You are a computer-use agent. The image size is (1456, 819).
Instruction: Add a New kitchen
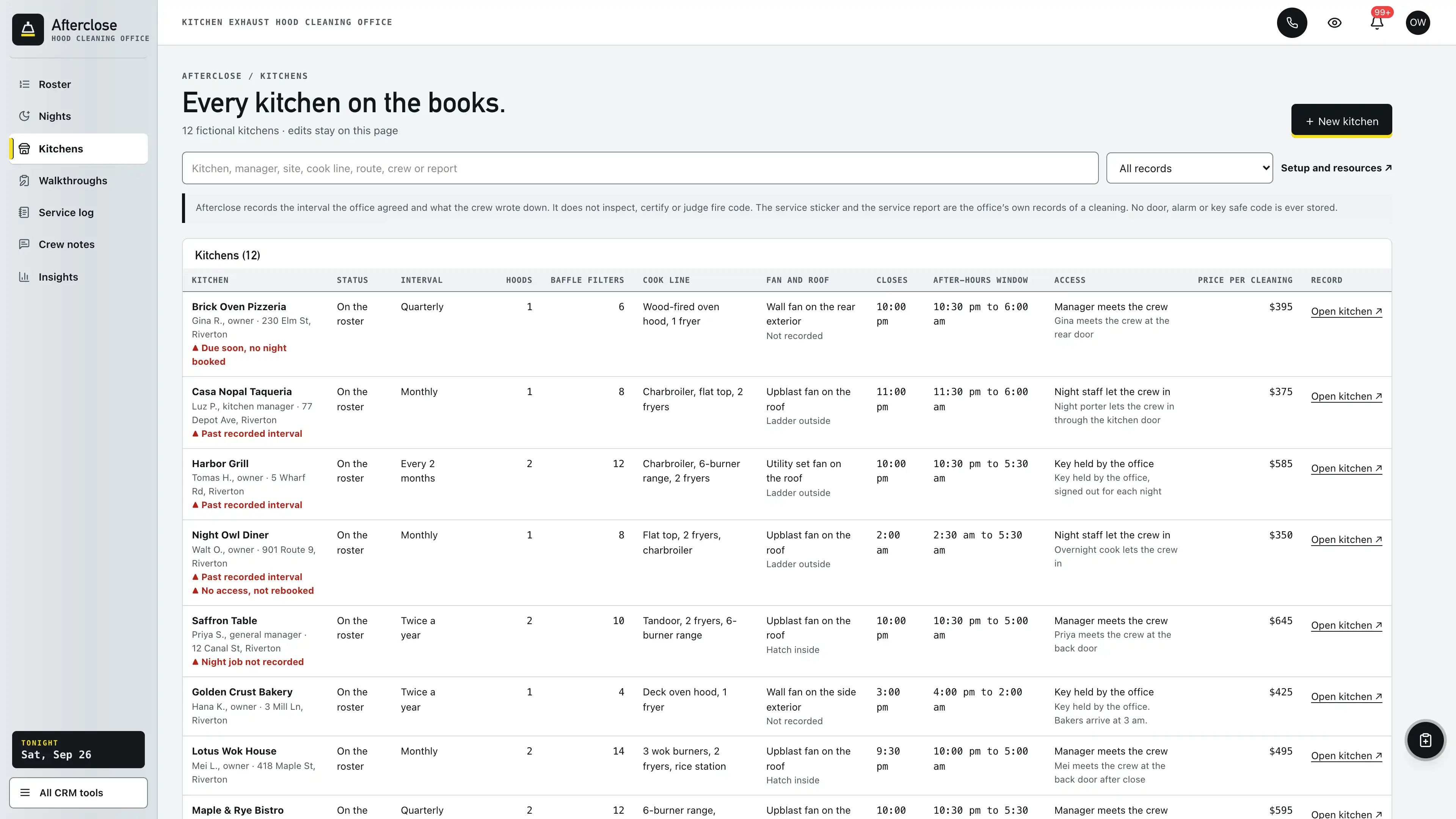coord(1341,121)
